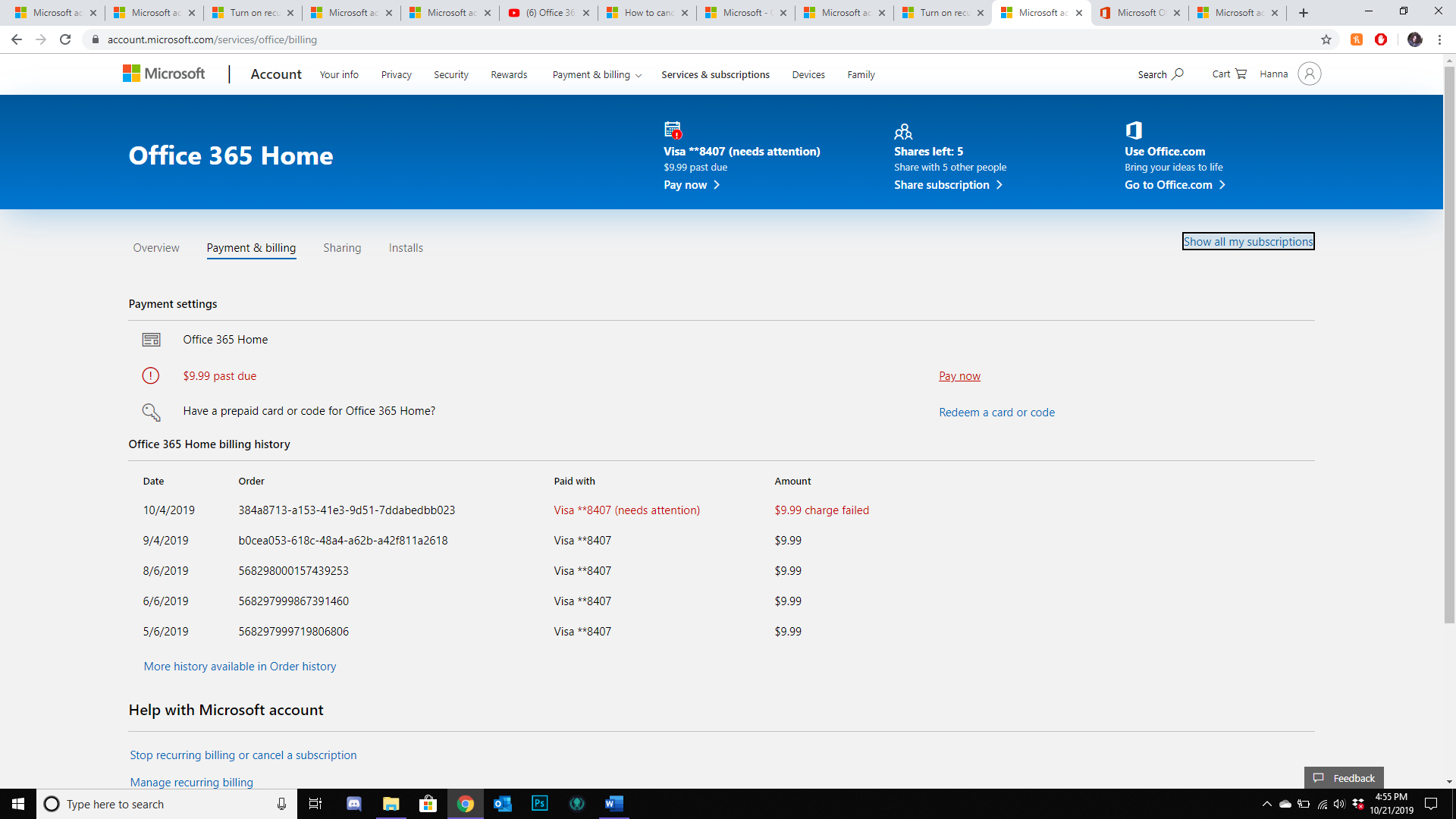Bookmark this page with star icon
This screenshot has height=819, width=1456.
(1326, 39)
